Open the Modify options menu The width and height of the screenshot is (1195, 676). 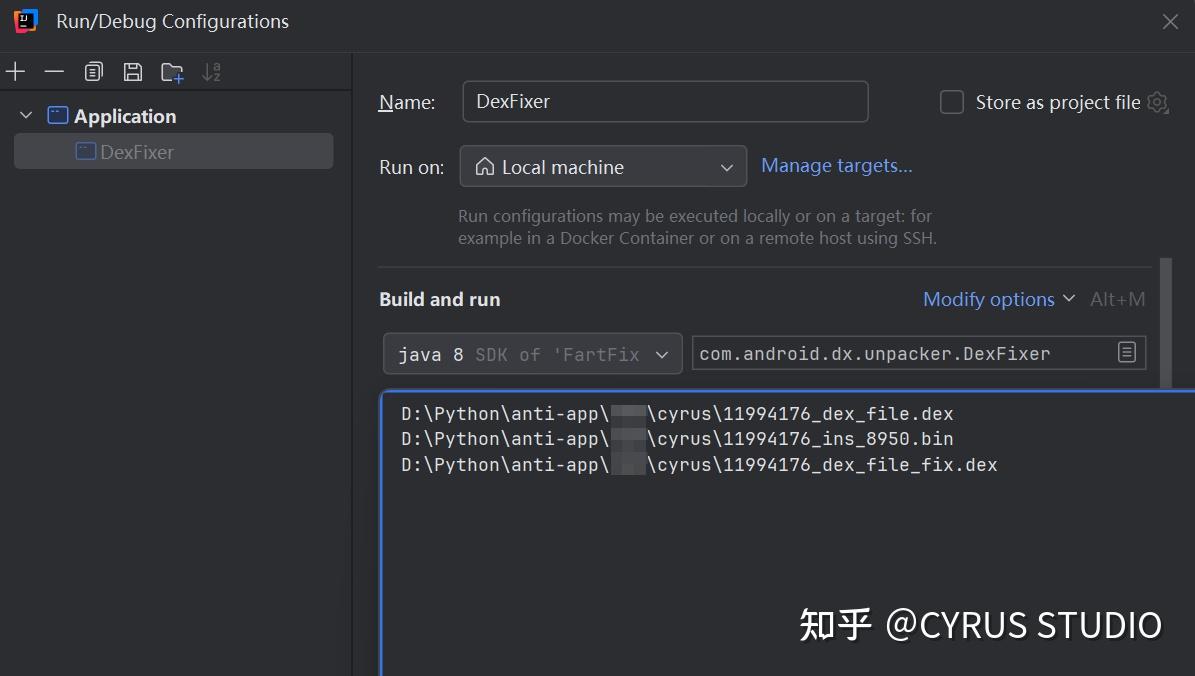pyautogui.click(x=989, y=299)
